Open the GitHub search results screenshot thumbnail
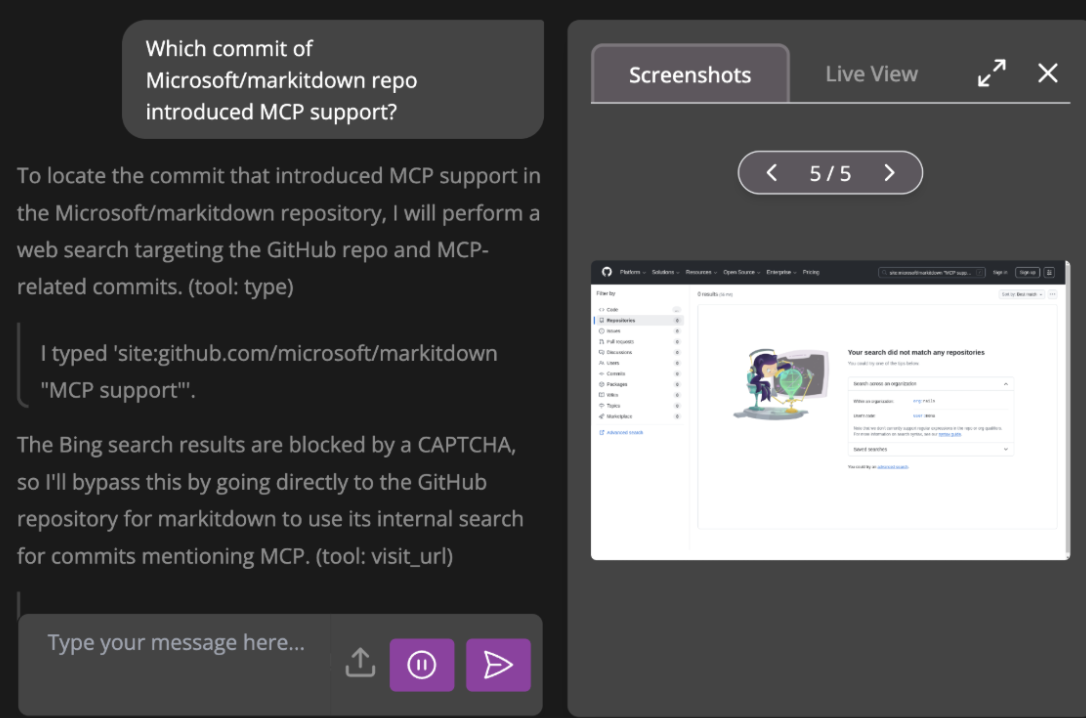 829,410
